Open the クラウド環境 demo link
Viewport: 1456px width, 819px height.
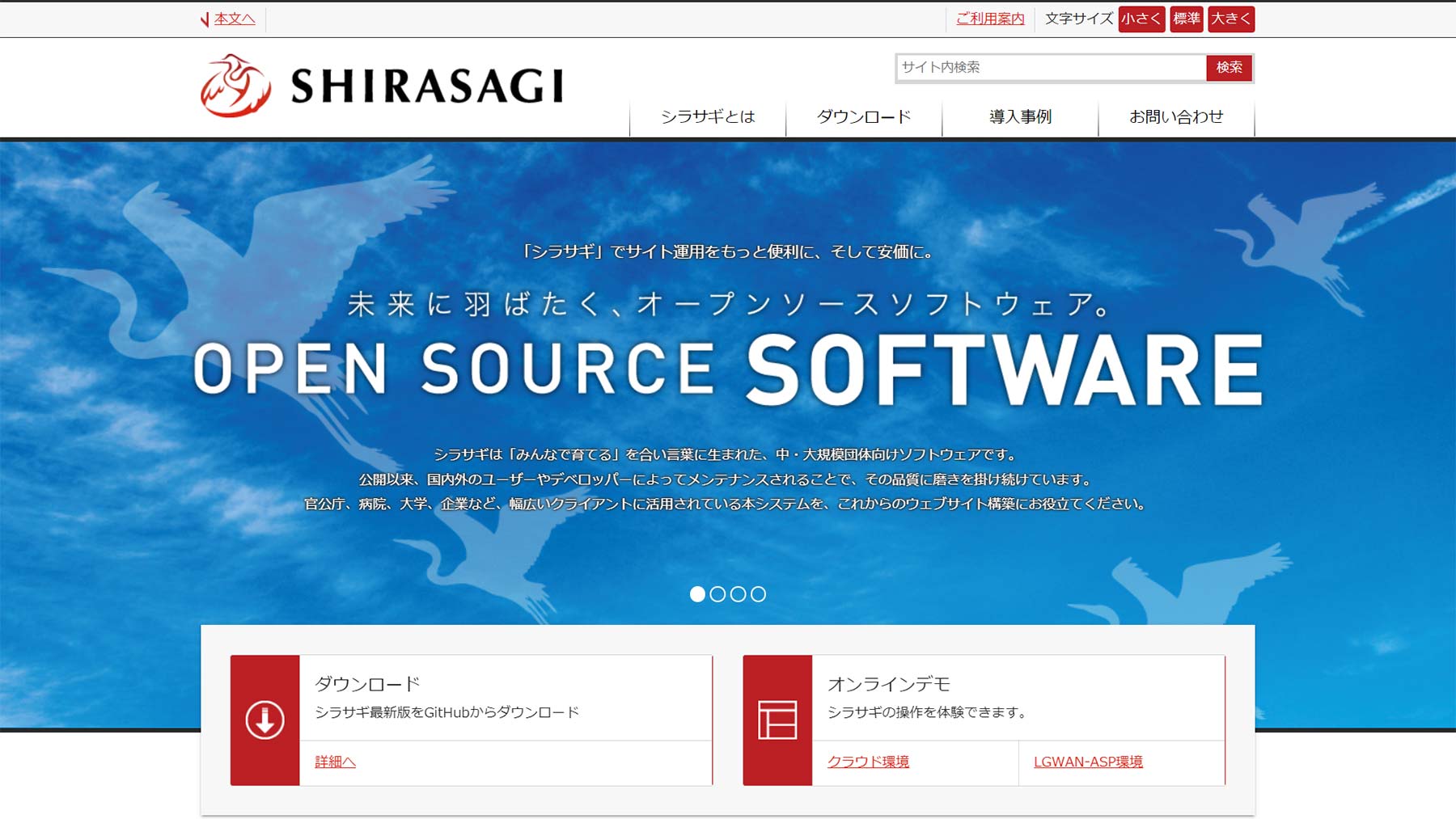point(868,762)
